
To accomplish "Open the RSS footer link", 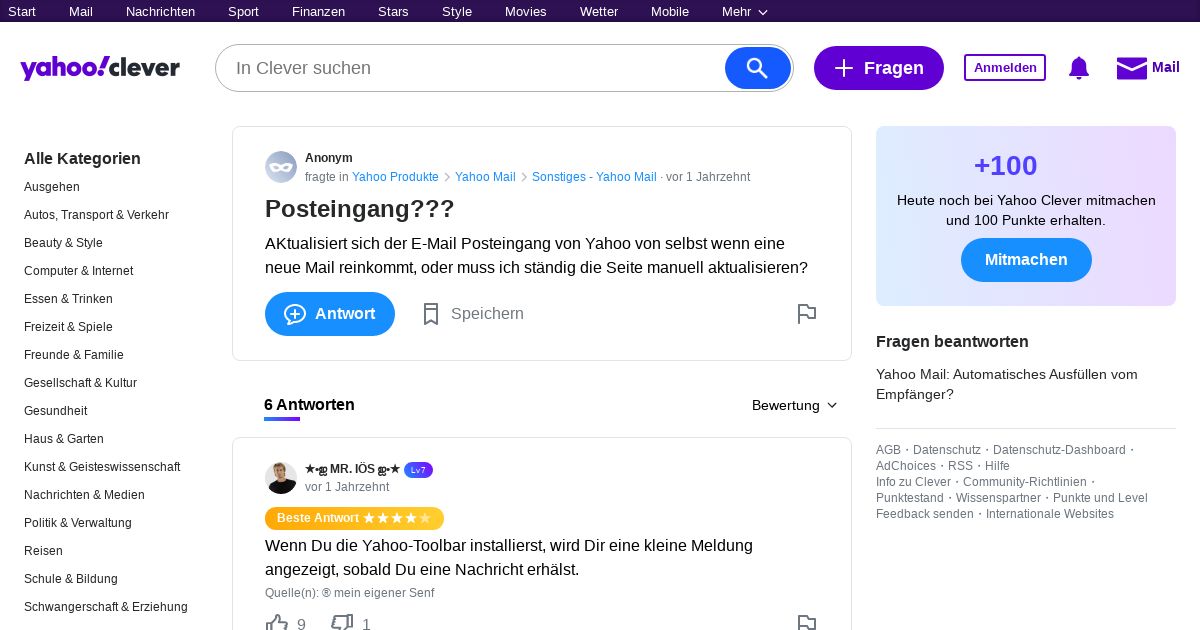I will pos(960,466).
